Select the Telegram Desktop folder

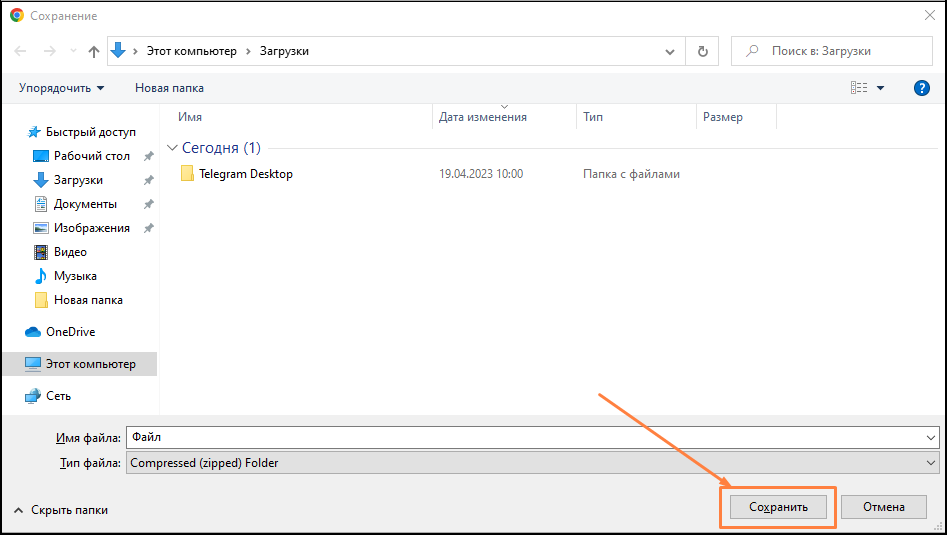[x=245, y=174]
